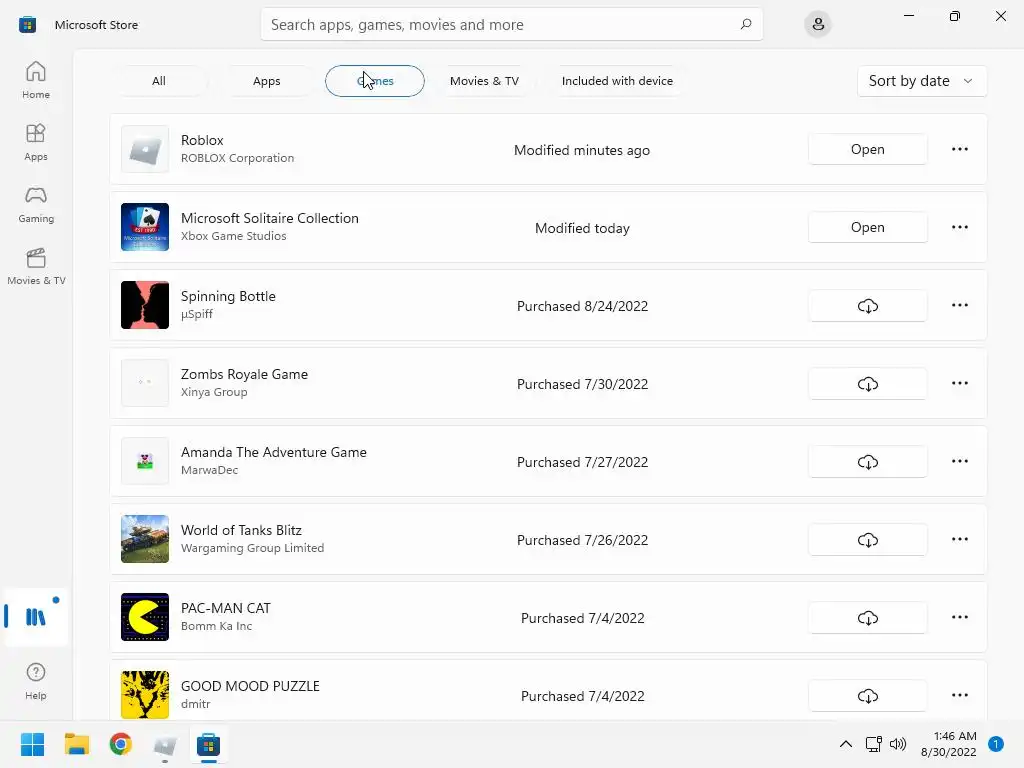Open the user account profile icon

pos(818,24)
